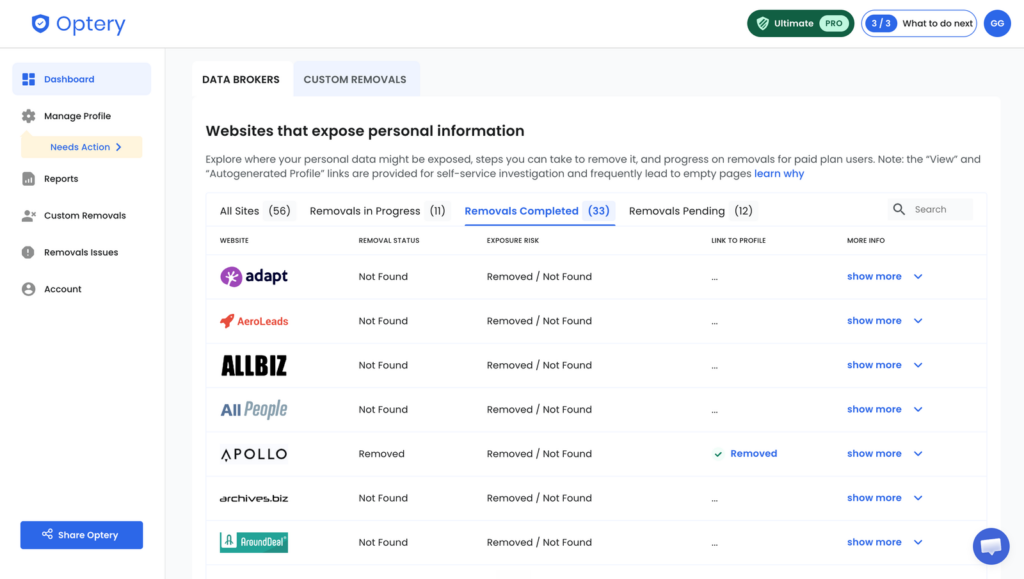Click the adapt website logo

pyautogui.click(x=254, y=276)
